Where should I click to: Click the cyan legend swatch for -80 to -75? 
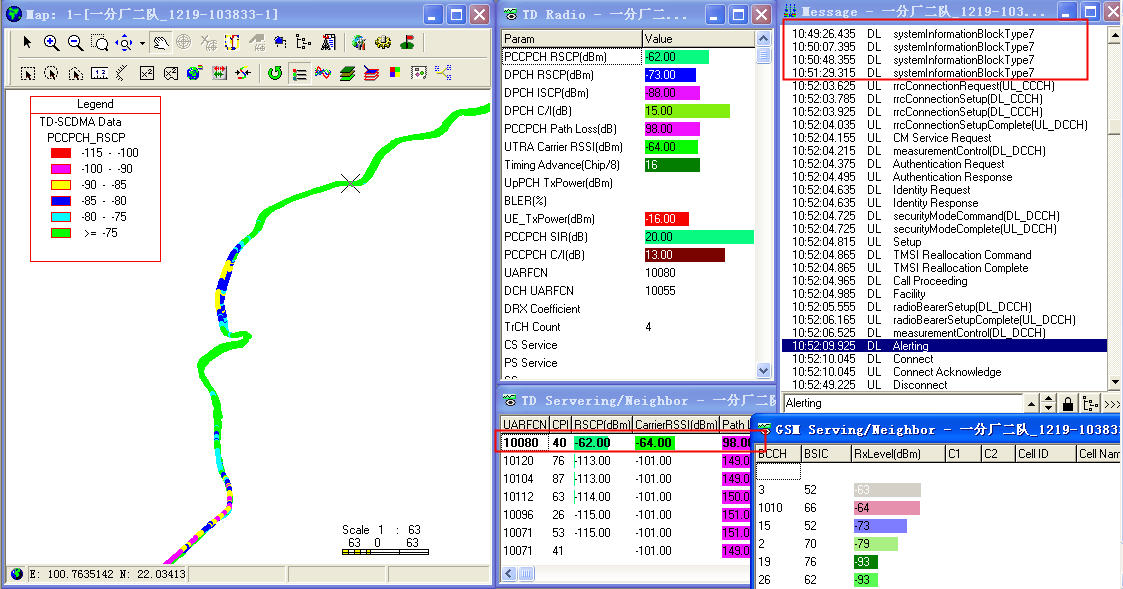[x=61, y=216]
